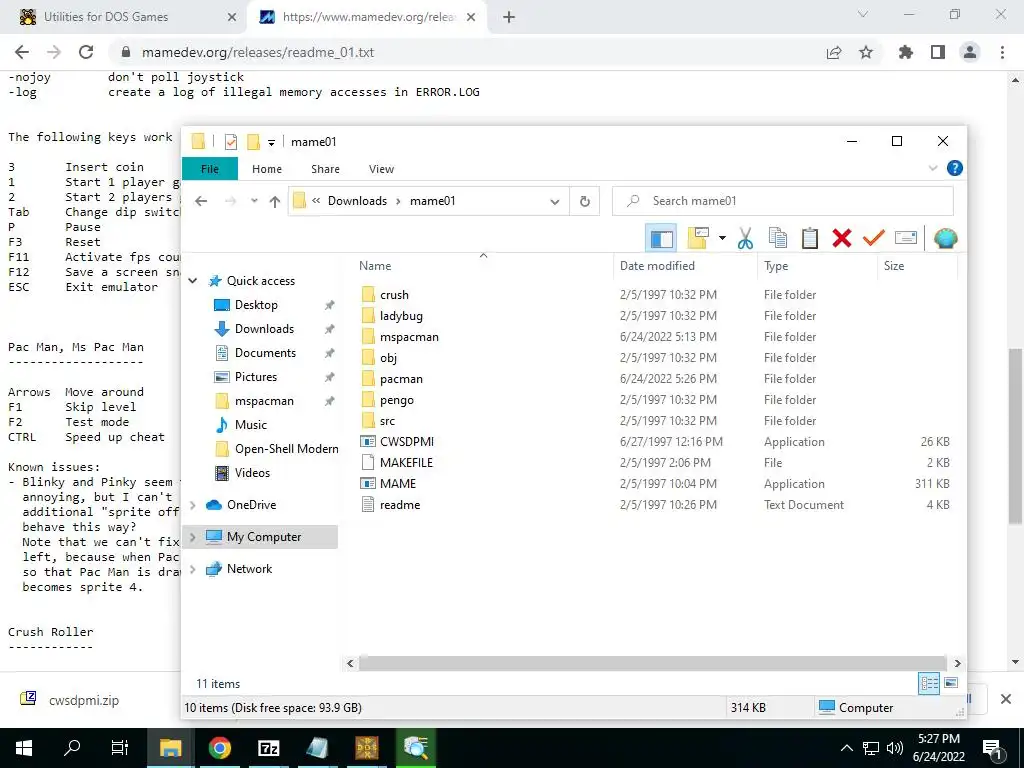The image size is (1024, 768).
Task: Switch to Details view layout button
Action: tap(929, 684)
